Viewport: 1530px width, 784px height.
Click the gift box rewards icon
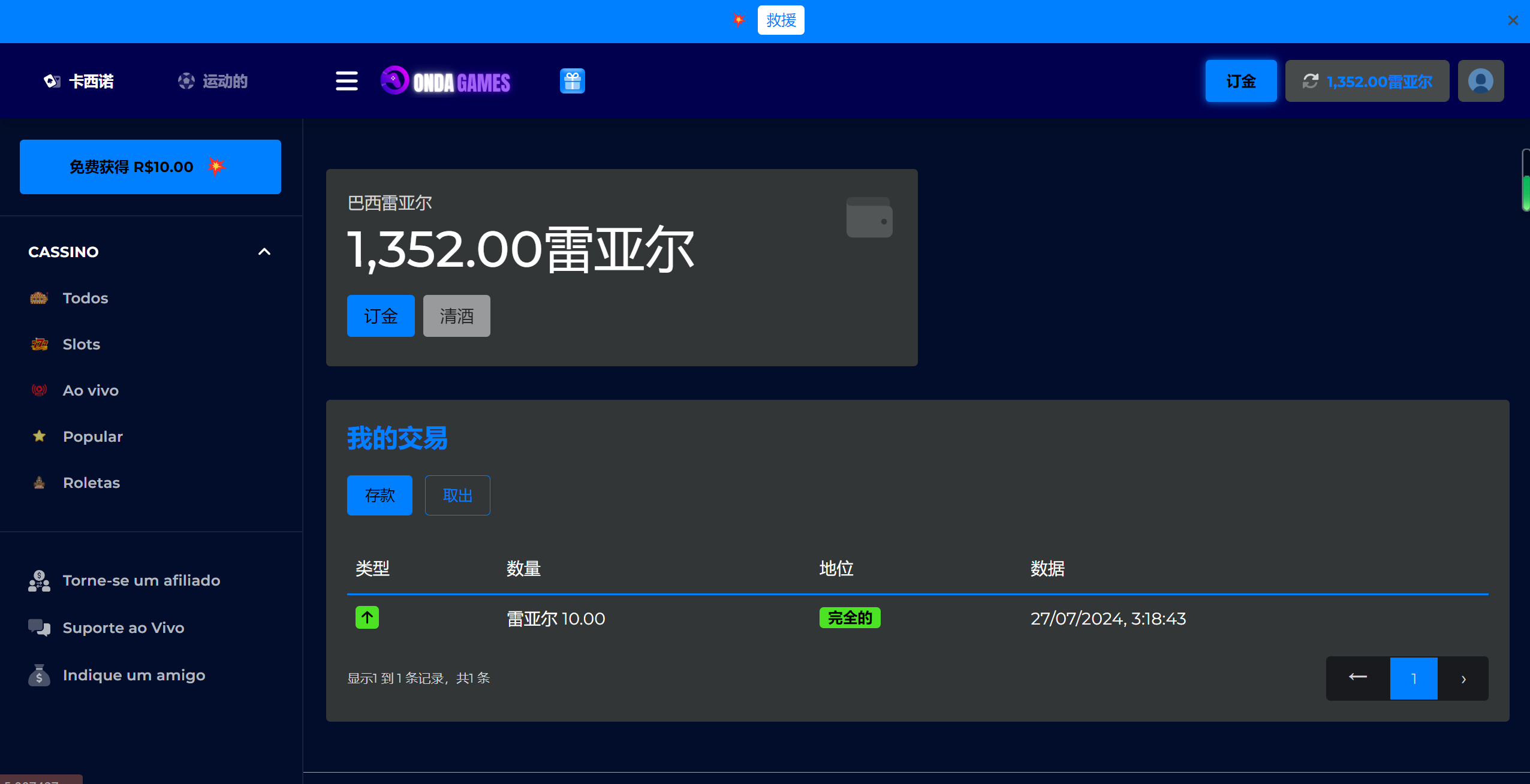tap(572, 81)
